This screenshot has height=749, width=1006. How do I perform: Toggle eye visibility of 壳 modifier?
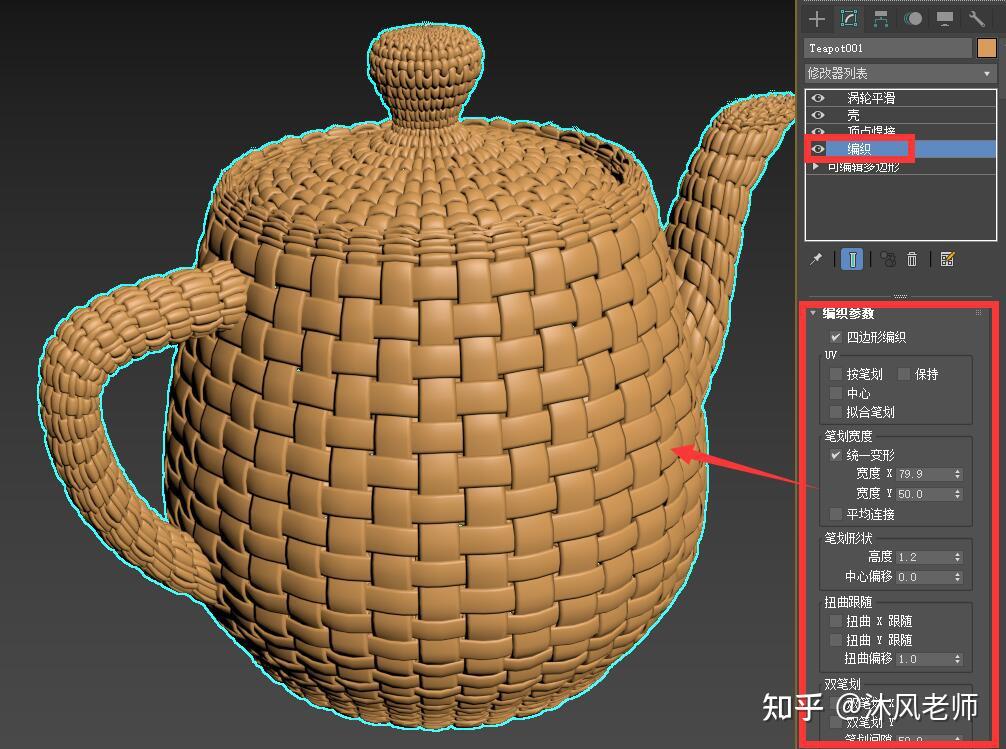point(818,115)
